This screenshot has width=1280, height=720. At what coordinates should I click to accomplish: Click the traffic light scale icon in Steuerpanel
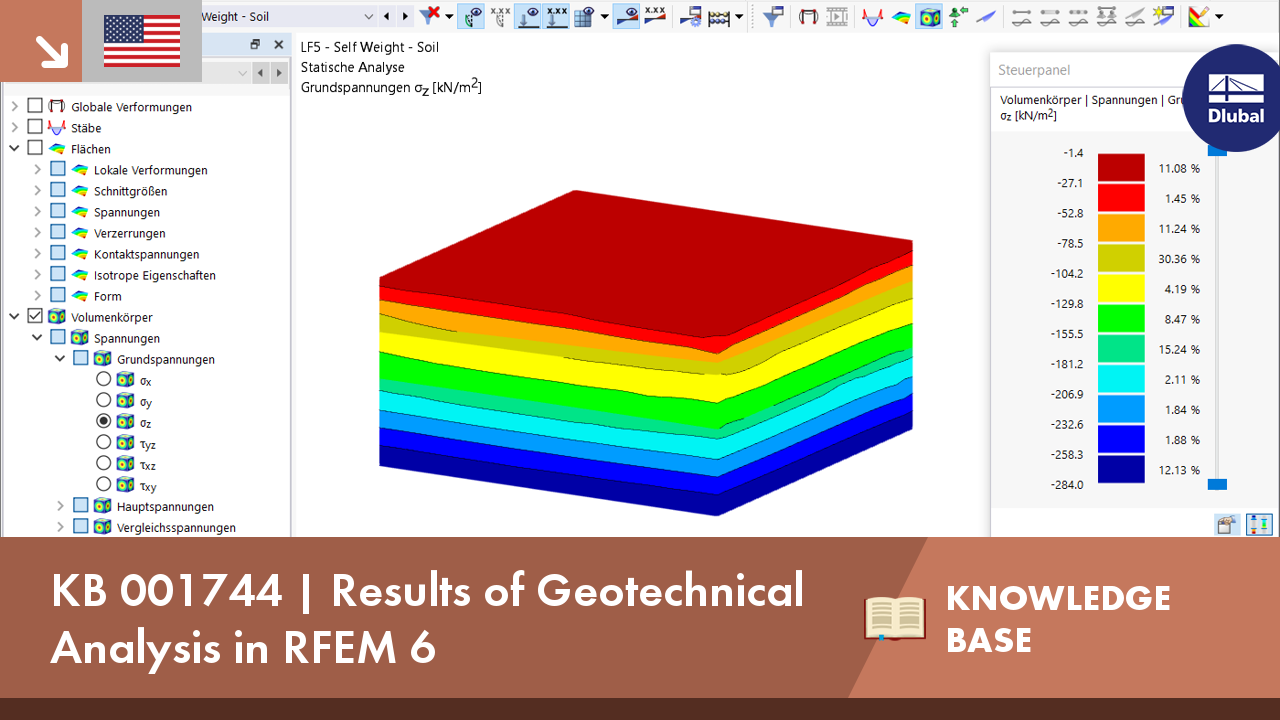1259,524
